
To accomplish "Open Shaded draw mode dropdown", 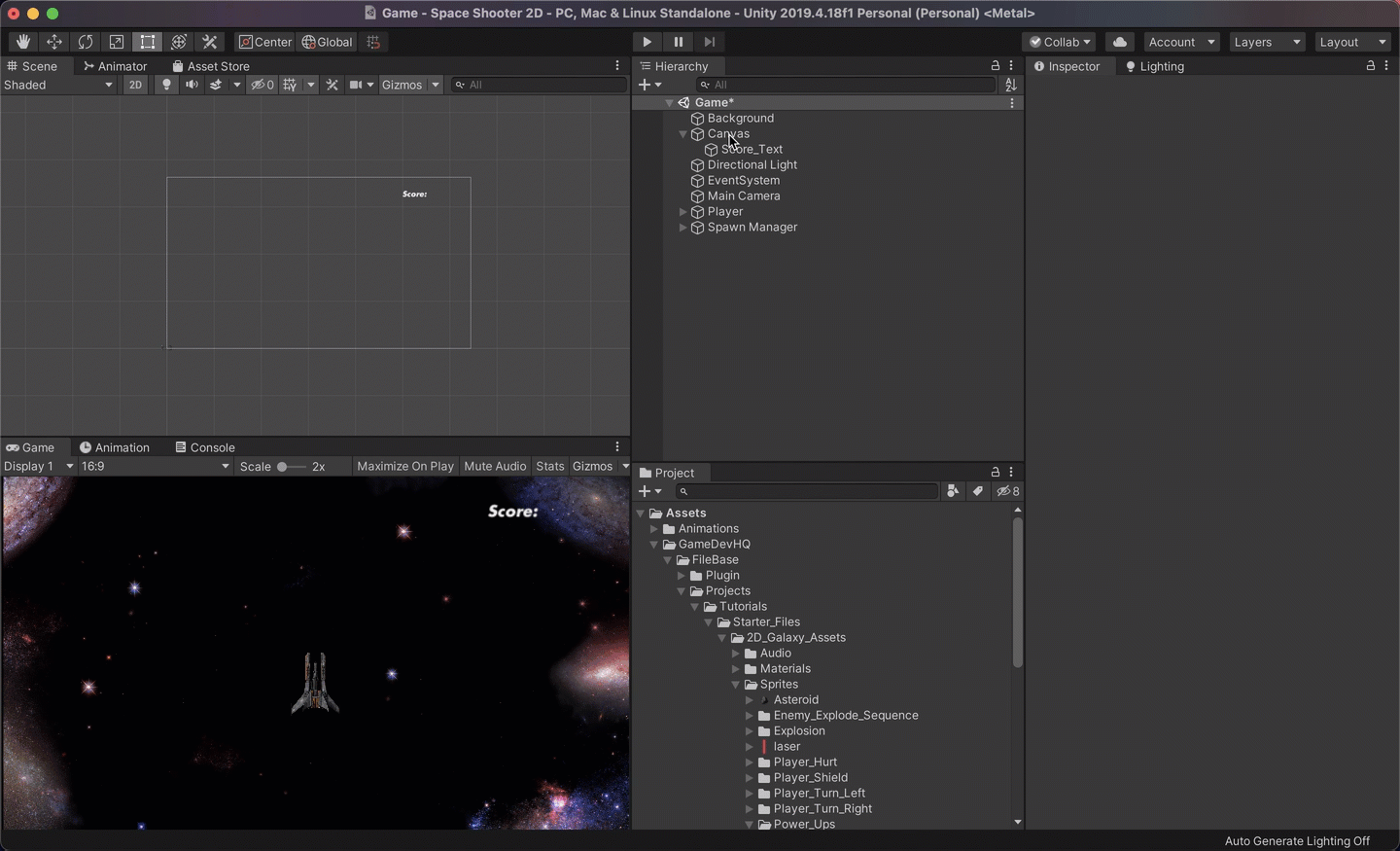I will [58, 85].
